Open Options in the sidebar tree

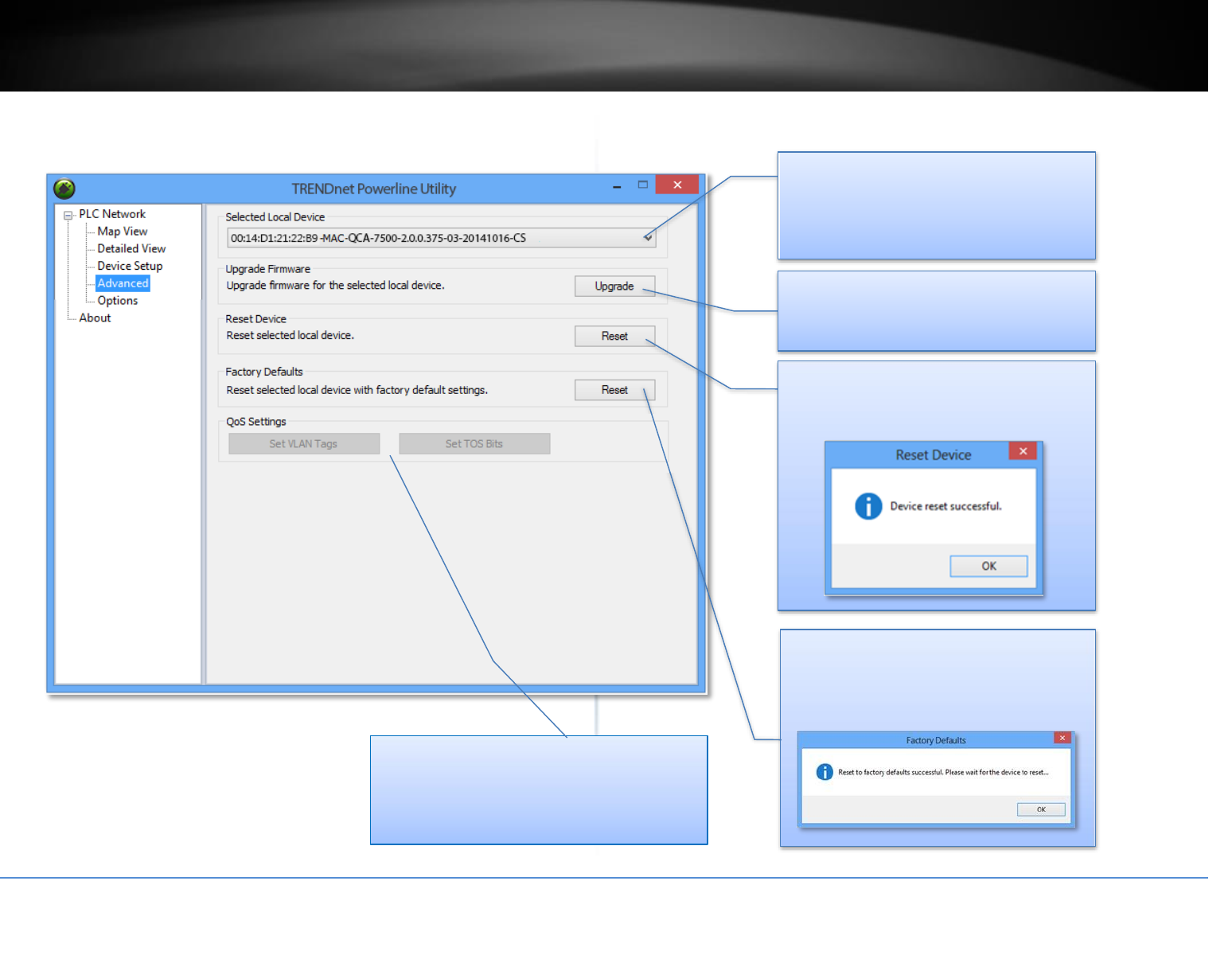(118, 301)
